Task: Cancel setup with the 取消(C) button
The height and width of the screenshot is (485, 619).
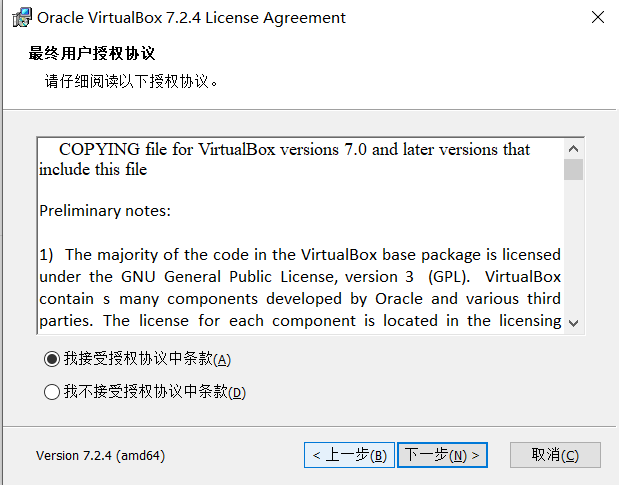Action: tap(555, 455)
